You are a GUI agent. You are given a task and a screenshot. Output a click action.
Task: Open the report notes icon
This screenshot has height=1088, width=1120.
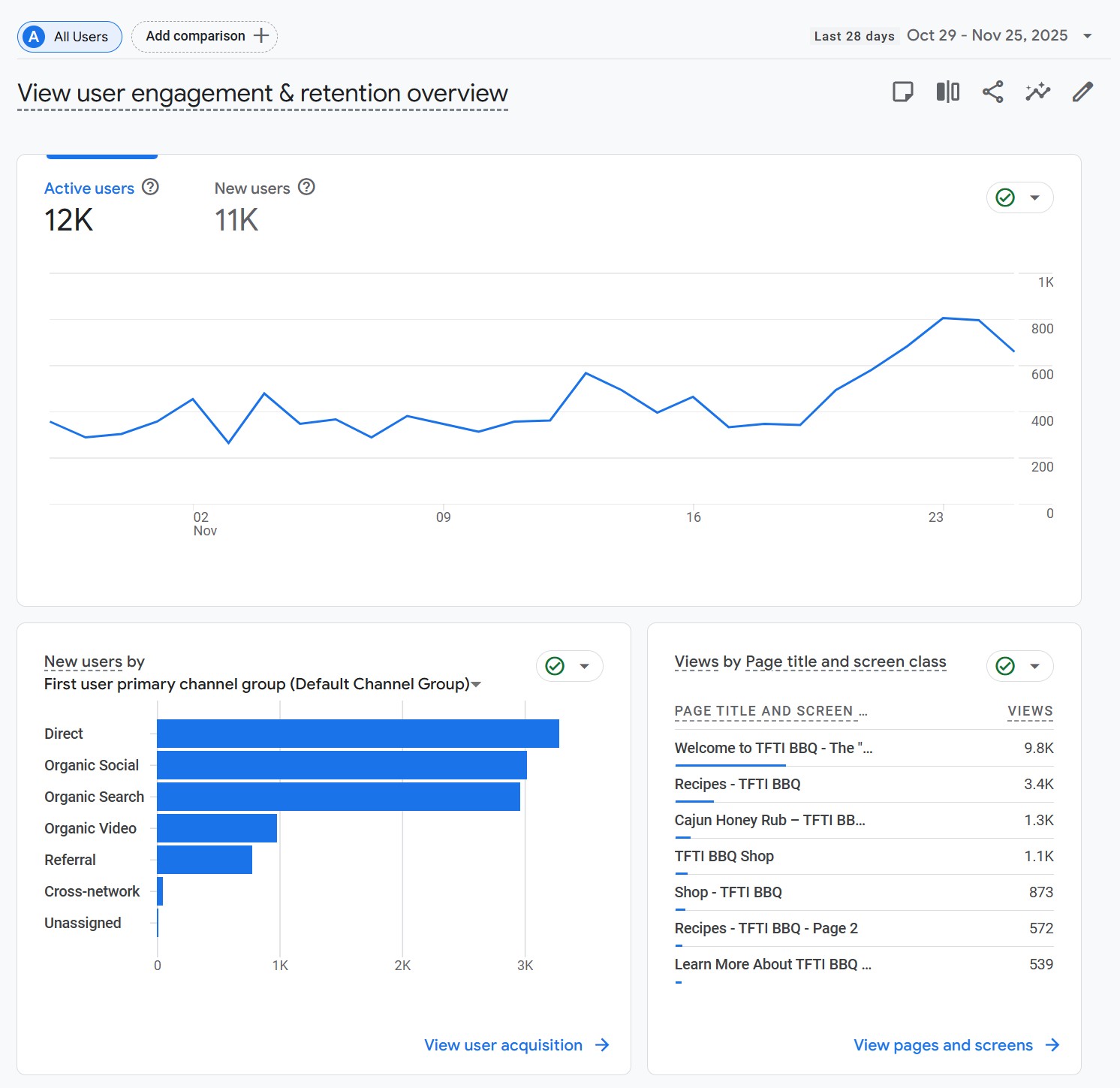903,92
